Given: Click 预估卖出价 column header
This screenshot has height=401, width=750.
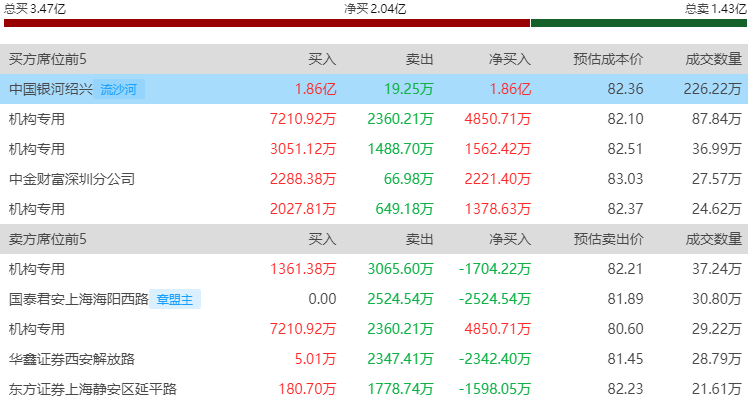Looking at the screenshot, I should pyautogui.click(x=608, y=239).
